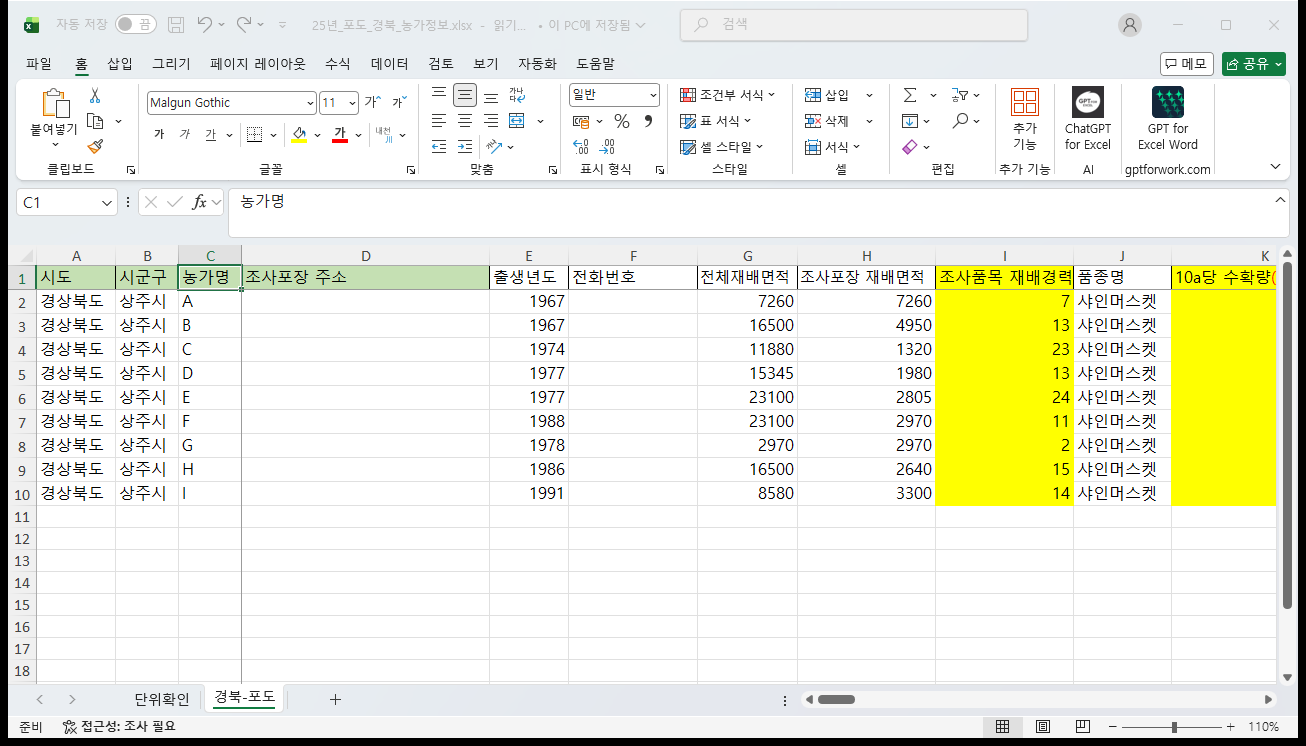The width and height of the screenshot is (1306, 746).
Task: Toggle middle vertical alignment
Action: click(465, 95)
